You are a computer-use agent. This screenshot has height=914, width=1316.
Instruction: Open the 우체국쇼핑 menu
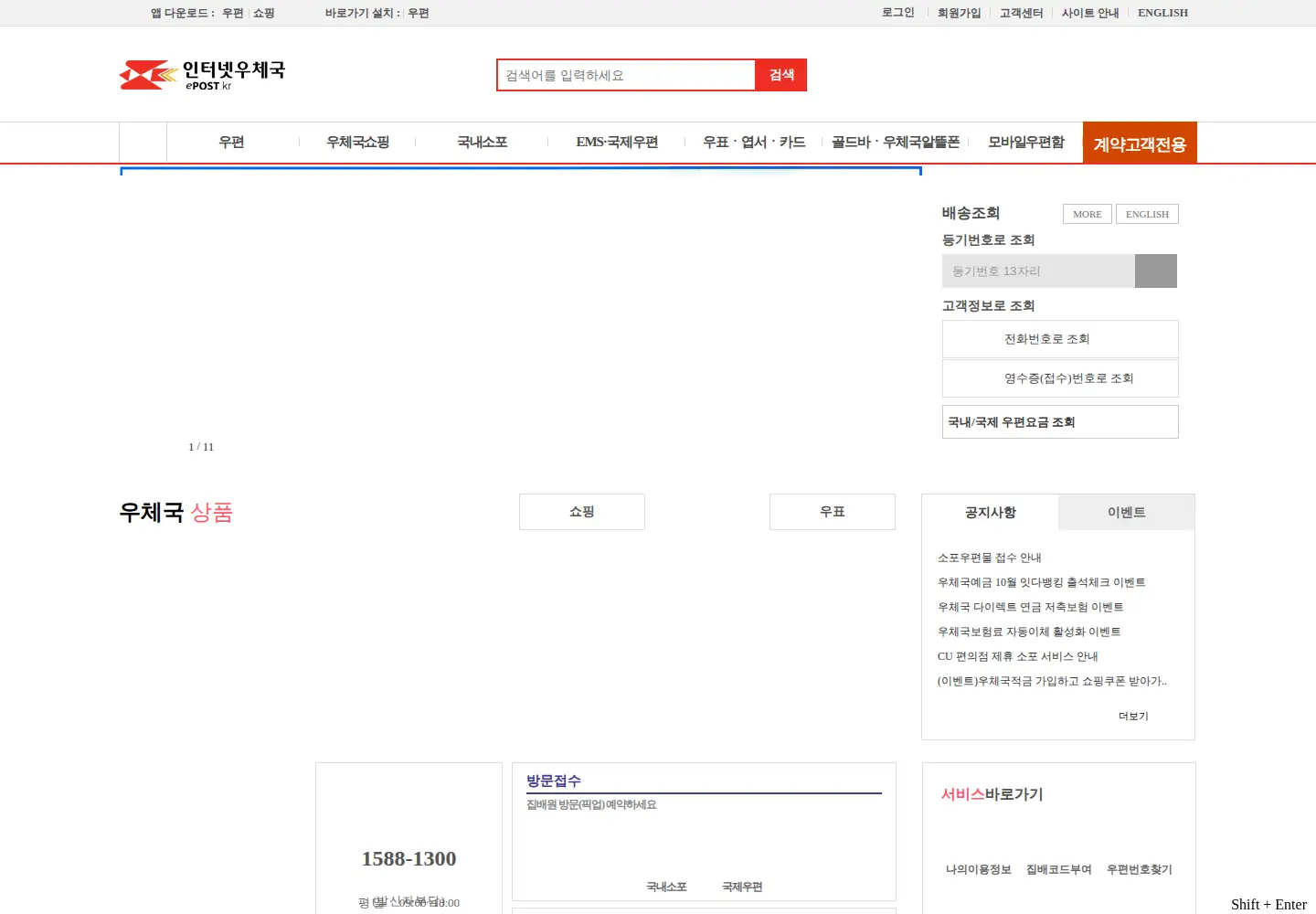point(357,142)
